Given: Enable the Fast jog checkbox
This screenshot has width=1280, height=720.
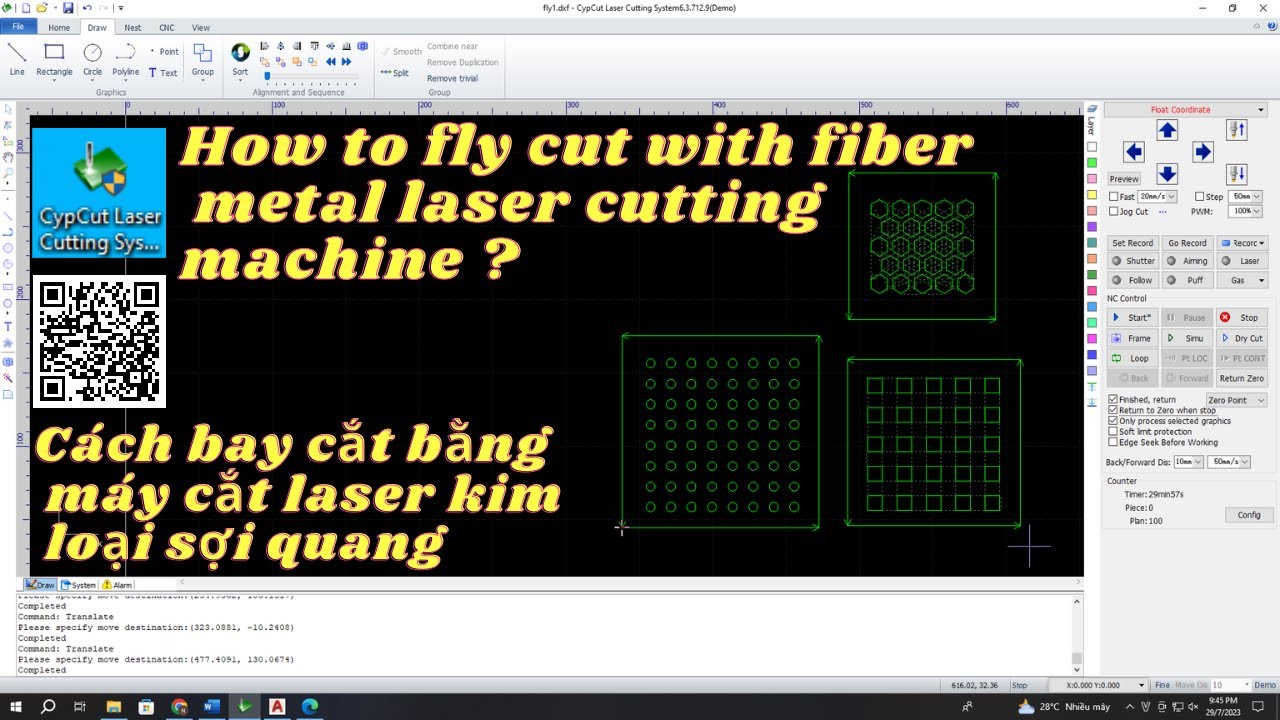Looking at the screenshot, I should tap(1114, 197).
